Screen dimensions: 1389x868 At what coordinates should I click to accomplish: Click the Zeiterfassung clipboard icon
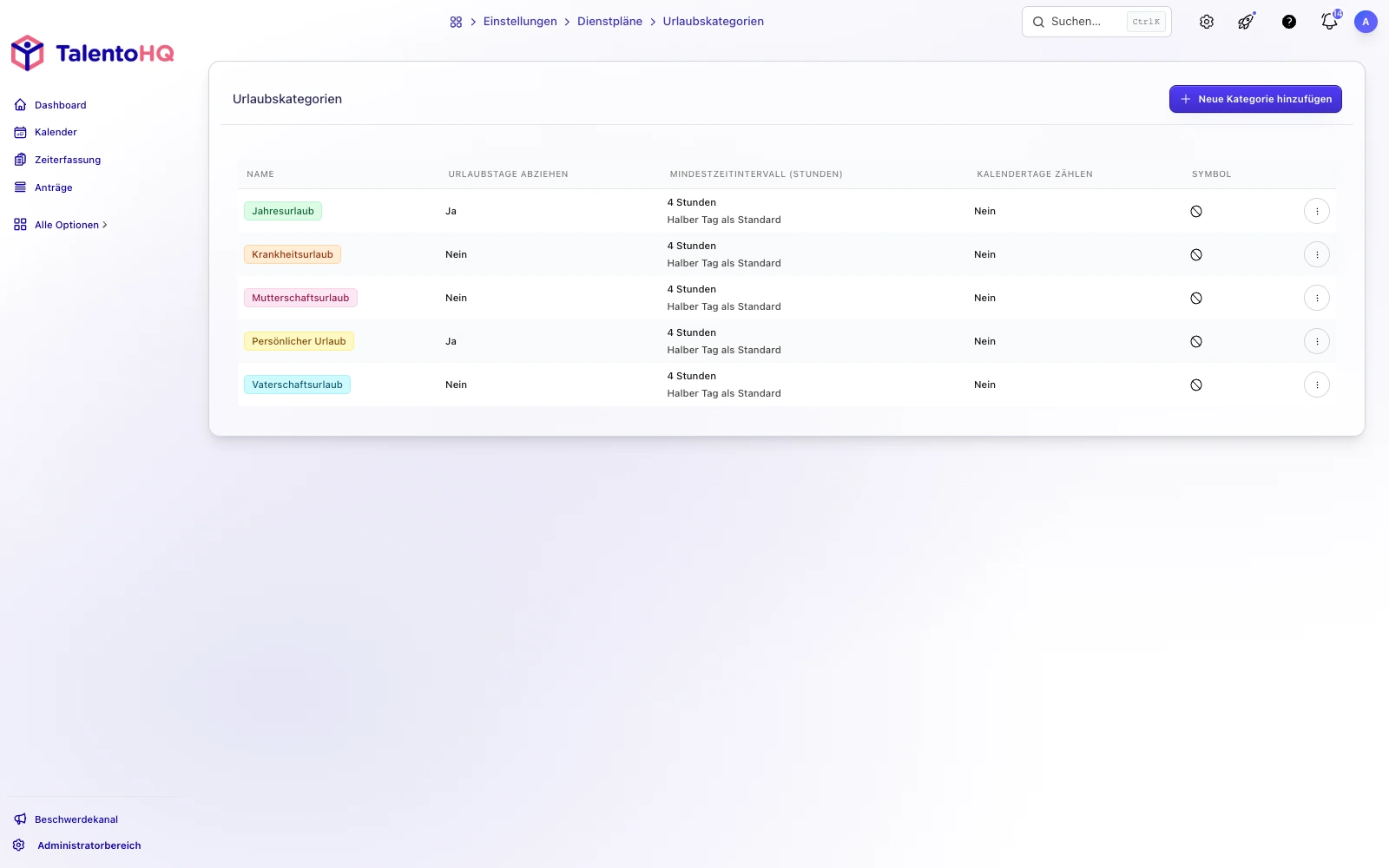(21, 160)
